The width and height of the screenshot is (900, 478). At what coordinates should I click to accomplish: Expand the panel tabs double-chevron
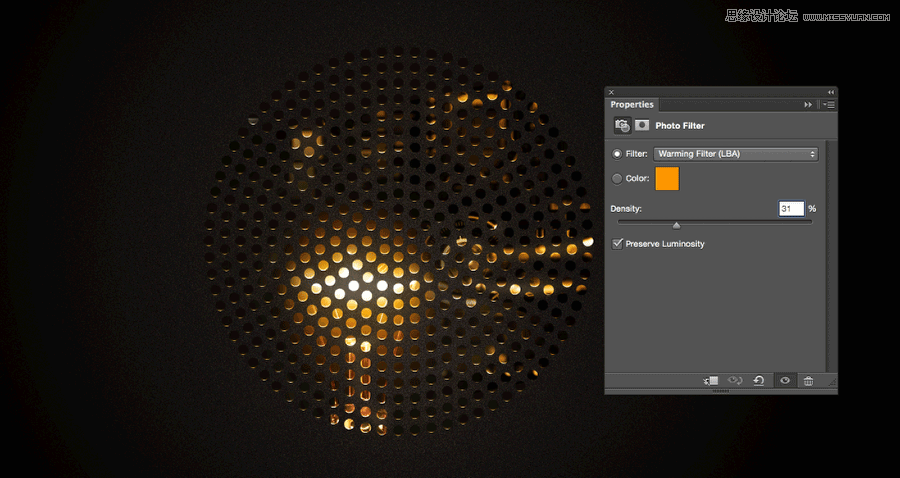(808, 104)
